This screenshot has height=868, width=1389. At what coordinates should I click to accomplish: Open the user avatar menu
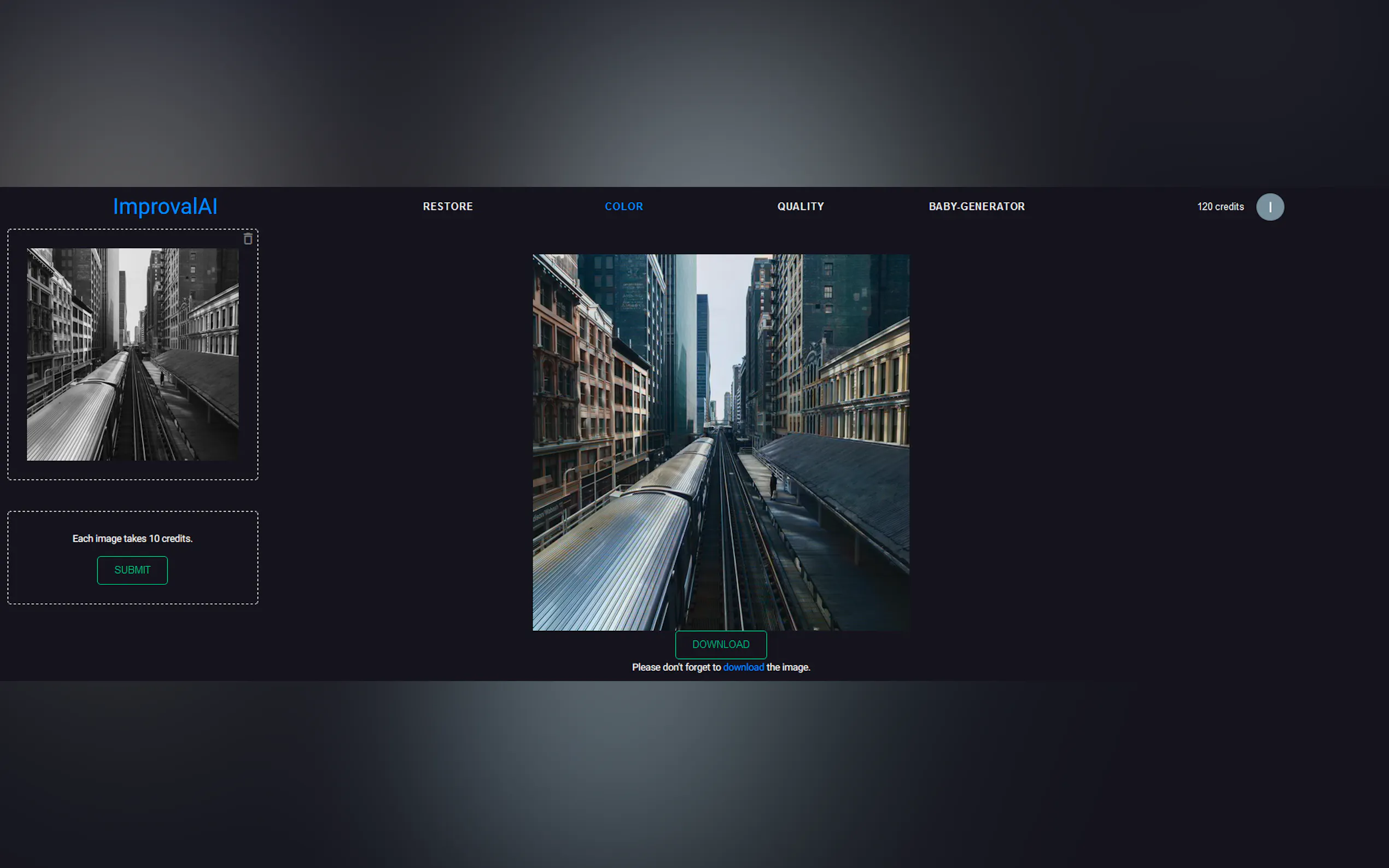pyautogui.click(x=1270, y=207)
